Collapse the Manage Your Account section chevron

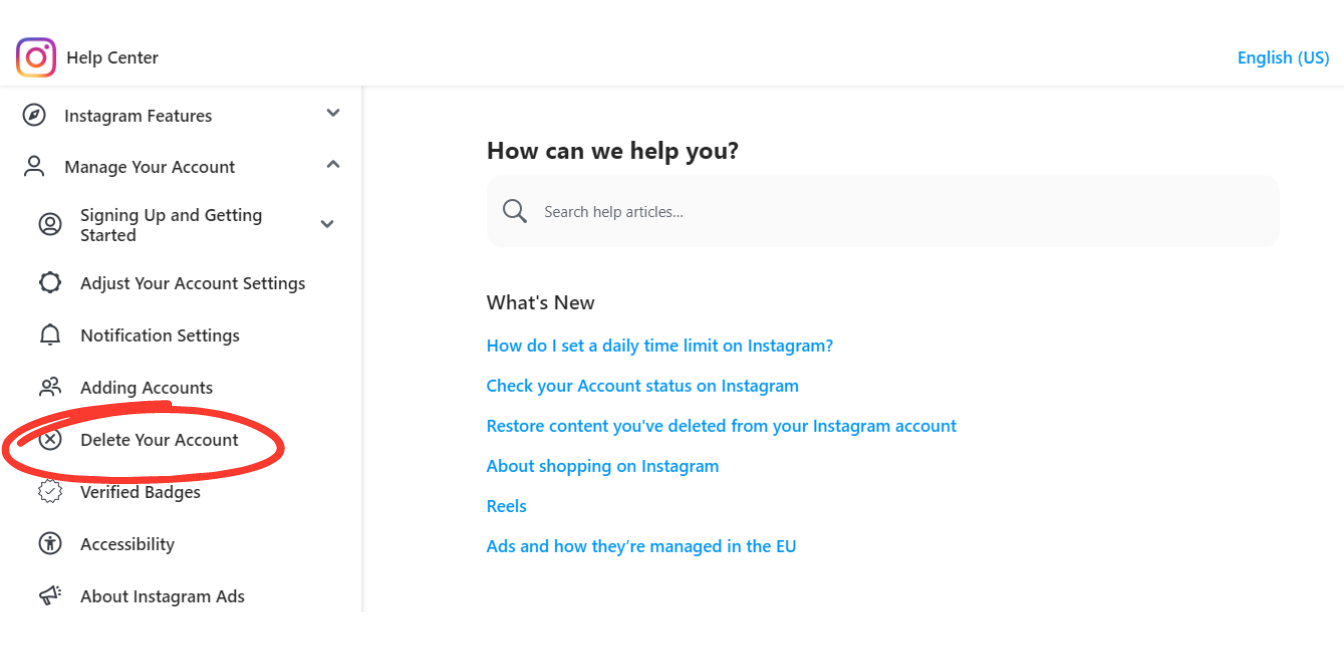pos(334,164)
